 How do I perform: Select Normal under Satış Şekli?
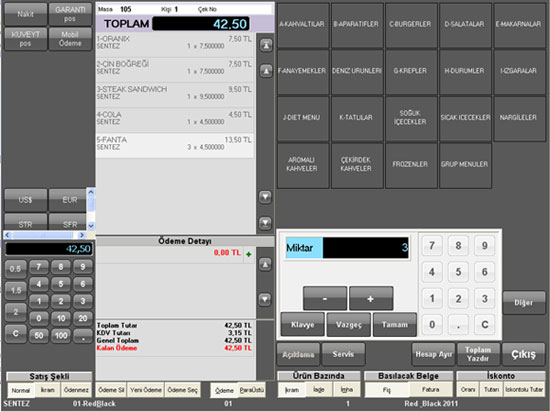point(21,390)
